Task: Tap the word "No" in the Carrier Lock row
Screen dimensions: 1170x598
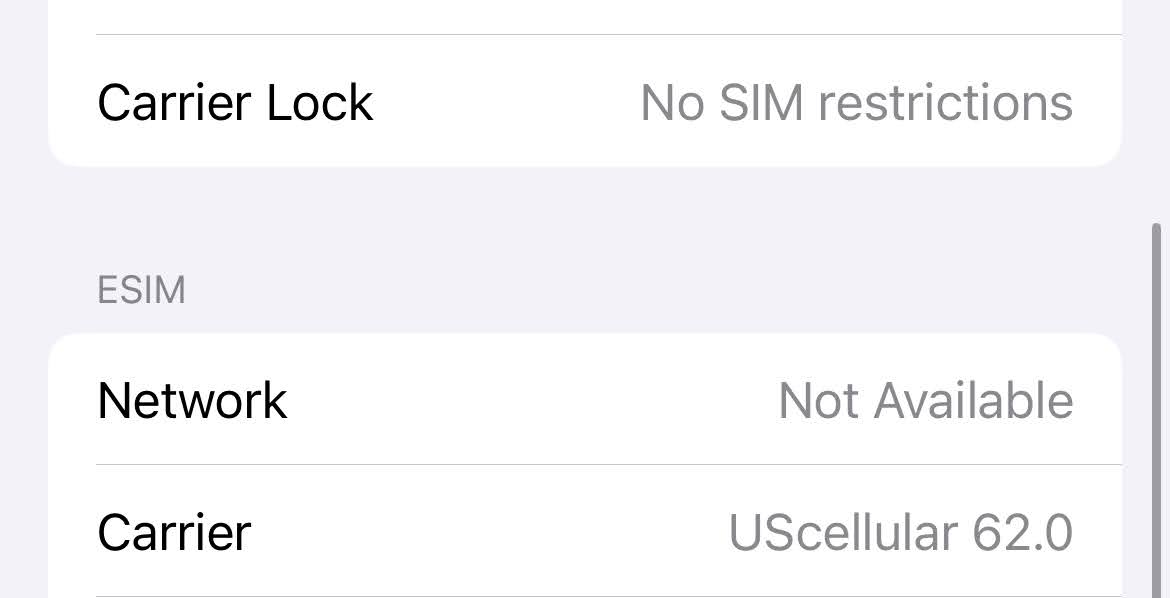Action: (673, 102)
